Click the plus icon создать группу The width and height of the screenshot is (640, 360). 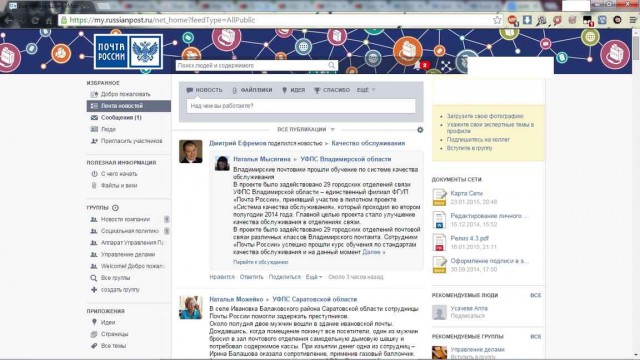(94, 290)
